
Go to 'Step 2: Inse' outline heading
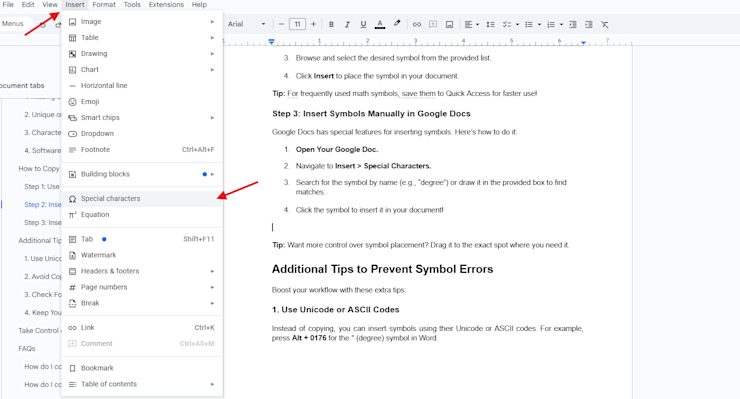(x=42, y=204)
